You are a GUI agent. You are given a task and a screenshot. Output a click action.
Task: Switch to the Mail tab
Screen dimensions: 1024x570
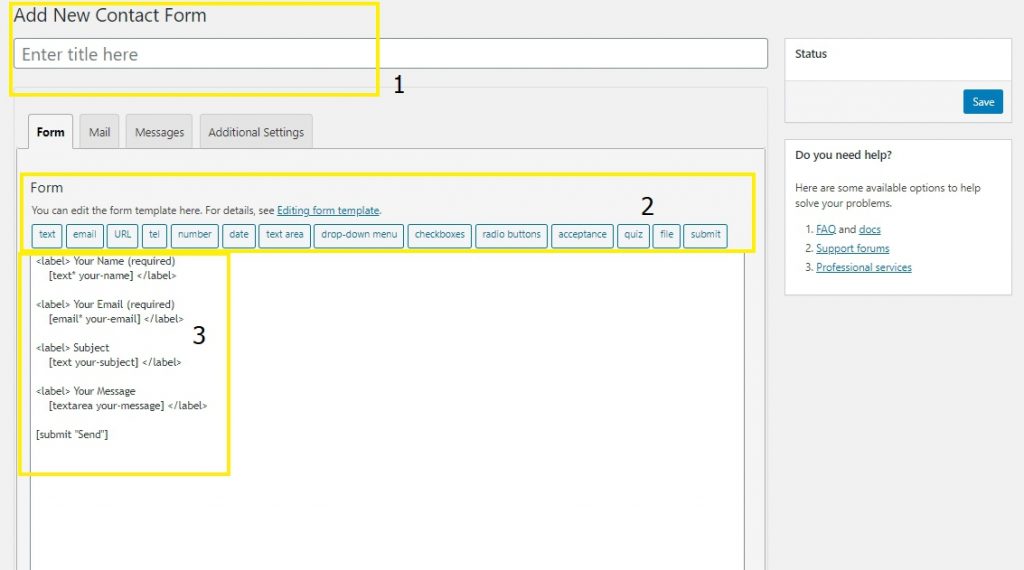click(x=99, y=132)
